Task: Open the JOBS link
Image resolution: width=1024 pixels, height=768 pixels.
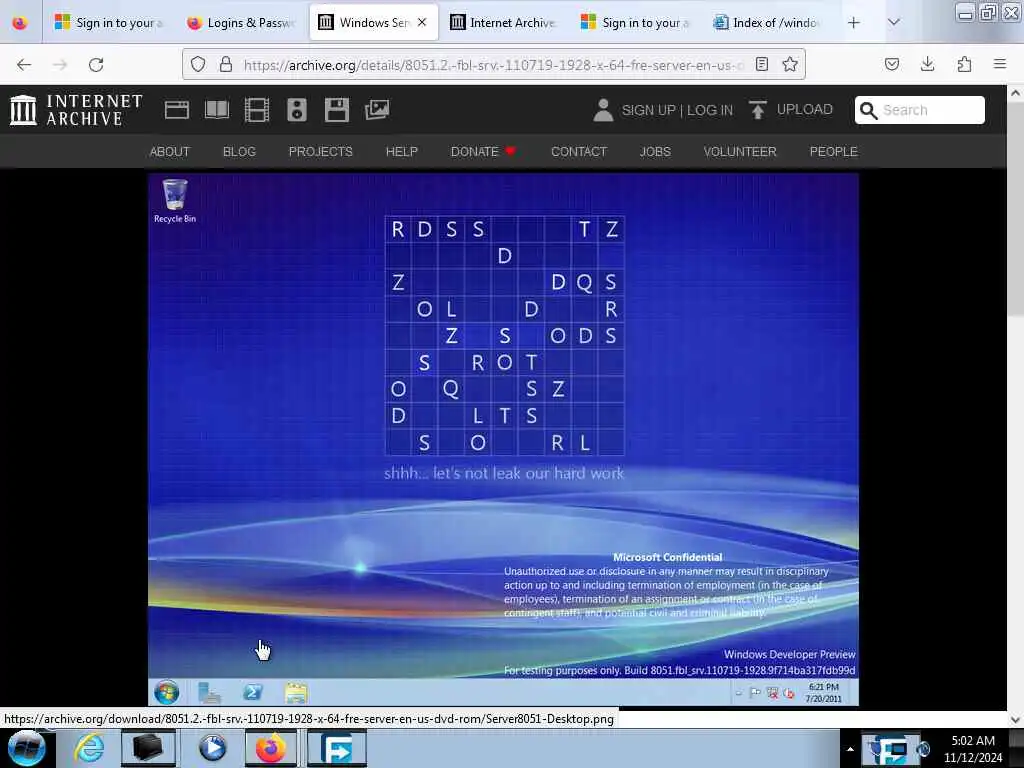Action: tap(655, 152)
